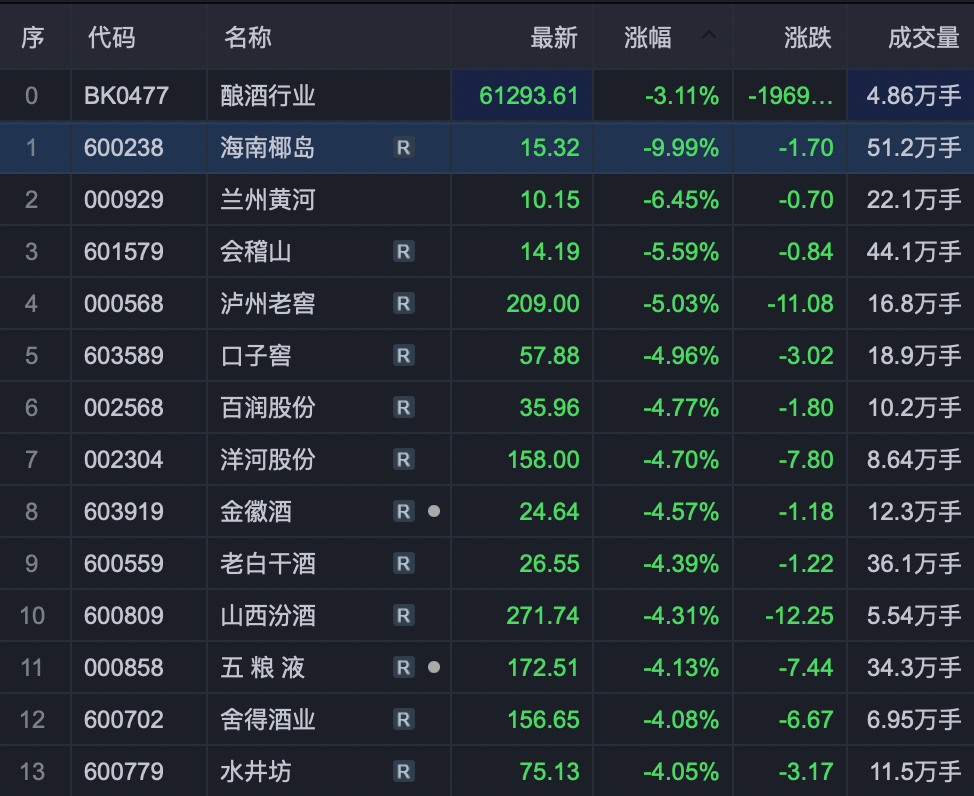Select stock code 600238

124,148
